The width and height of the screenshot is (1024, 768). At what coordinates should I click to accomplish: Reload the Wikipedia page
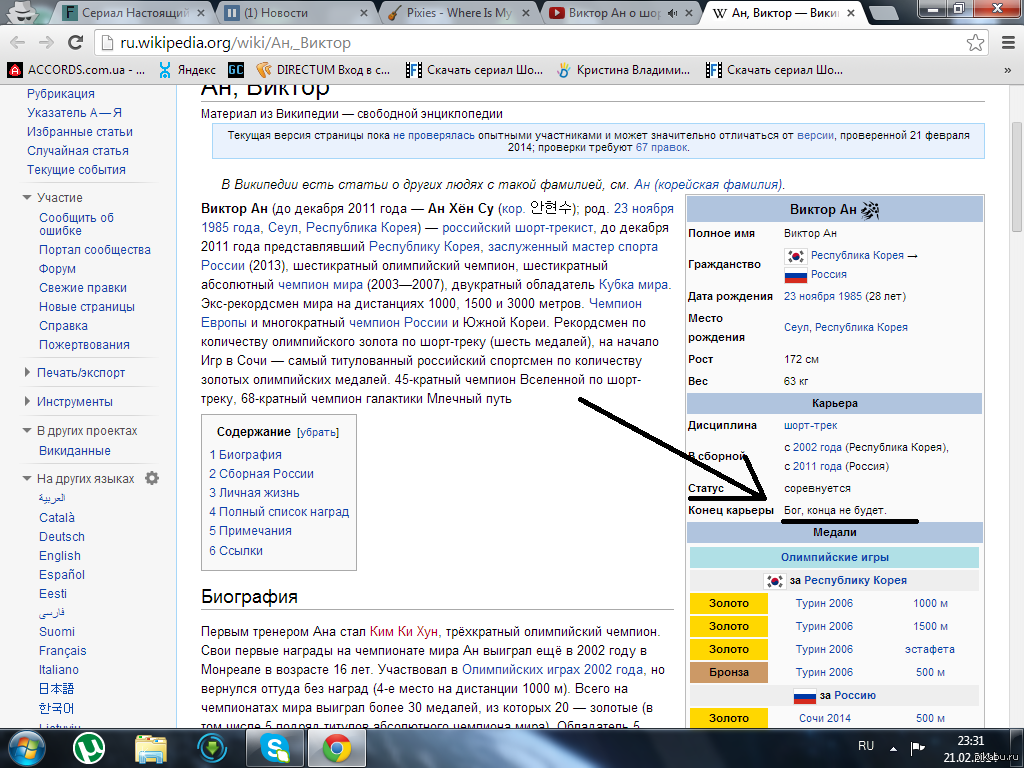point(76,43)
